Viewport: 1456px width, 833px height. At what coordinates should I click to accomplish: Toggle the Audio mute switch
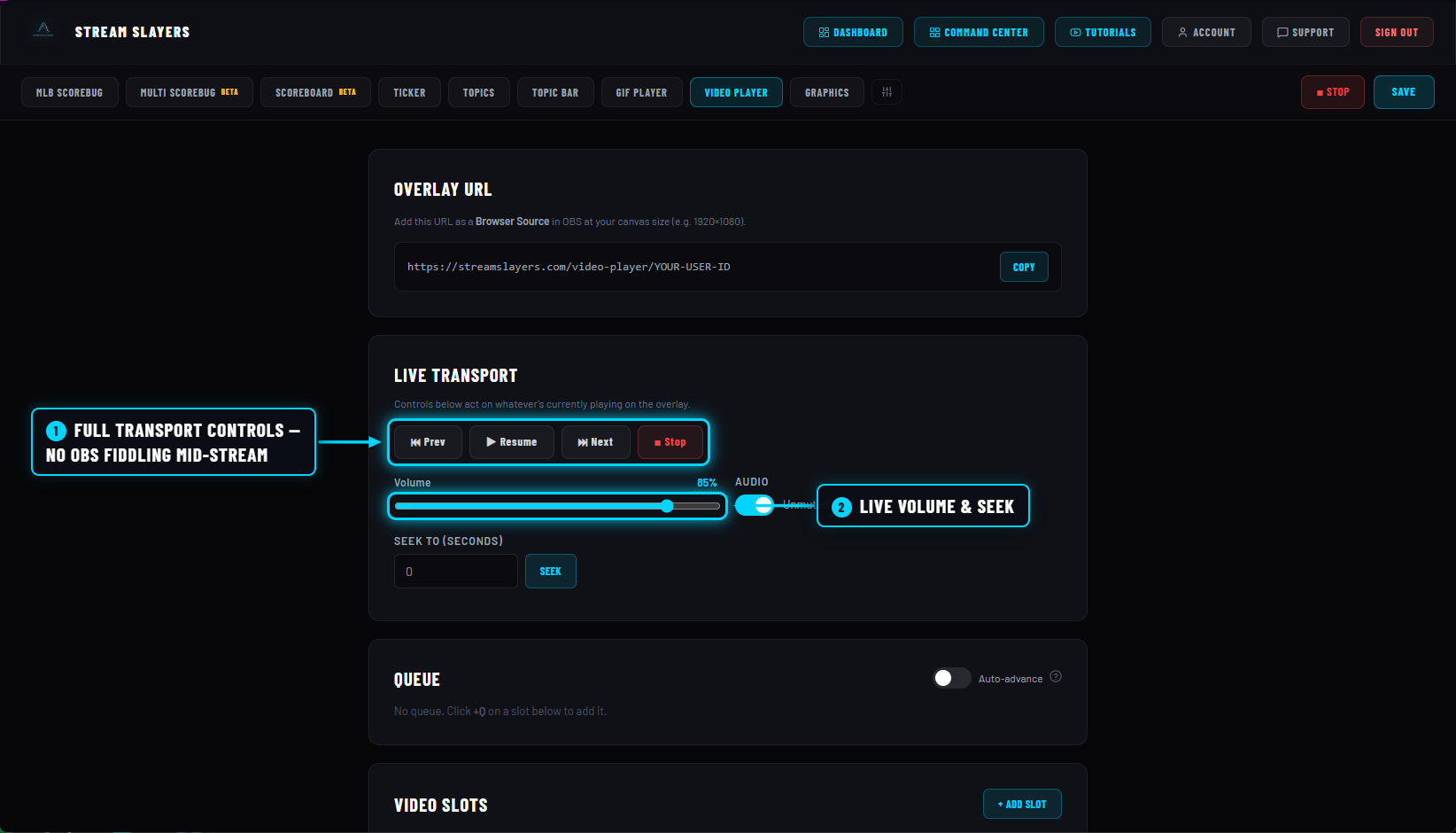(755, 505)
